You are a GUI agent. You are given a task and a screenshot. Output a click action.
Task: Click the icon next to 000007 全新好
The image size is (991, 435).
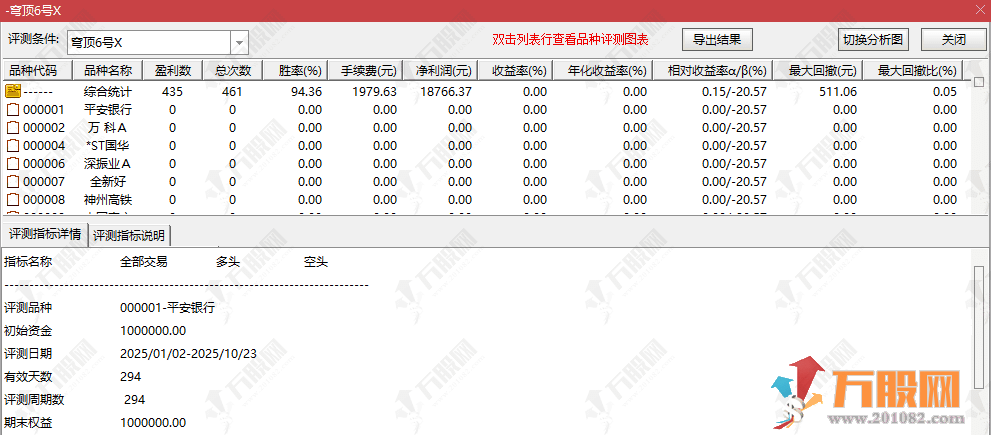pos(13,182)
